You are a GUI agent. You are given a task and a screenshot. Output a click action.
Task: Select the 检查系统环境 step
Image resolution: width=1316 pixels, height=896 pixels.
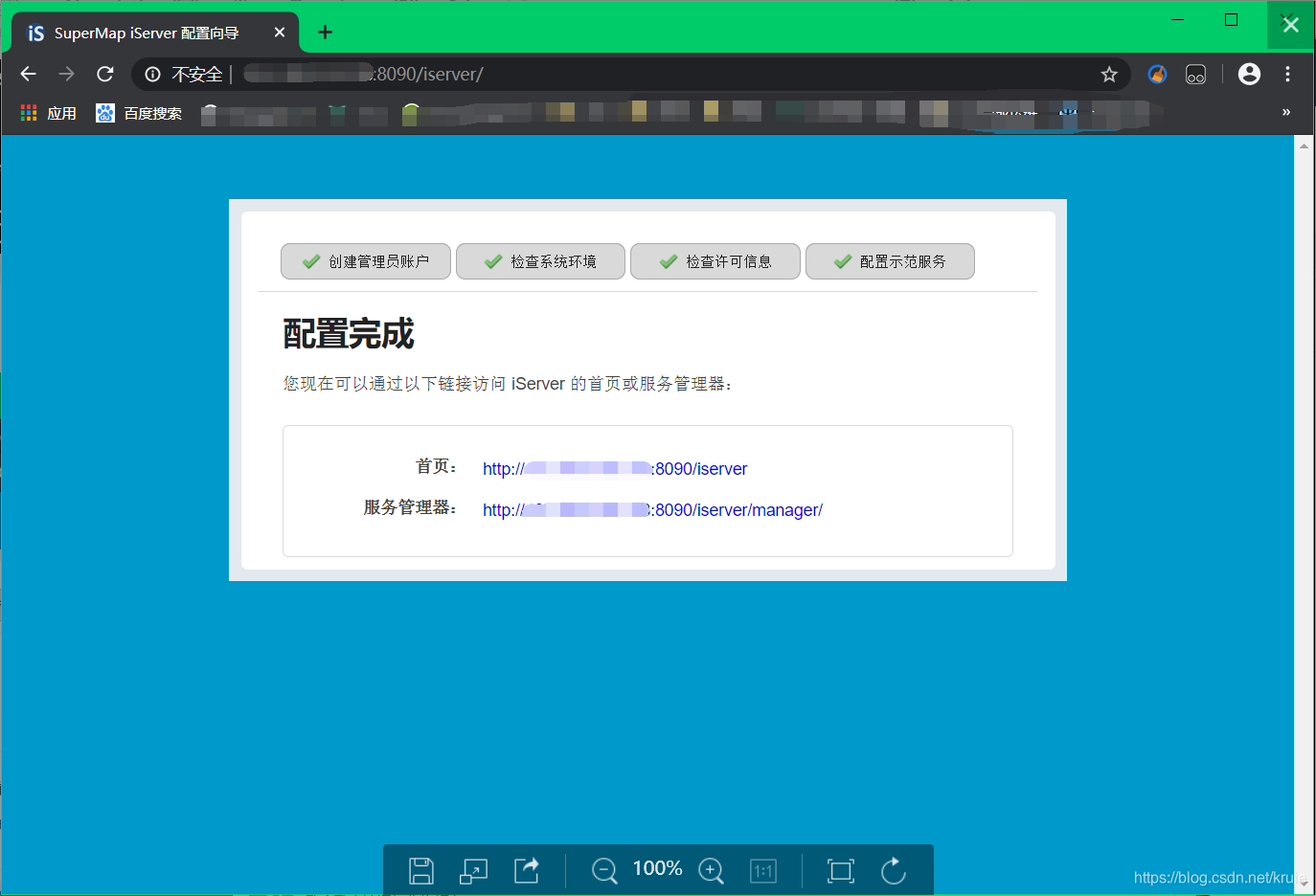point(540,261)
